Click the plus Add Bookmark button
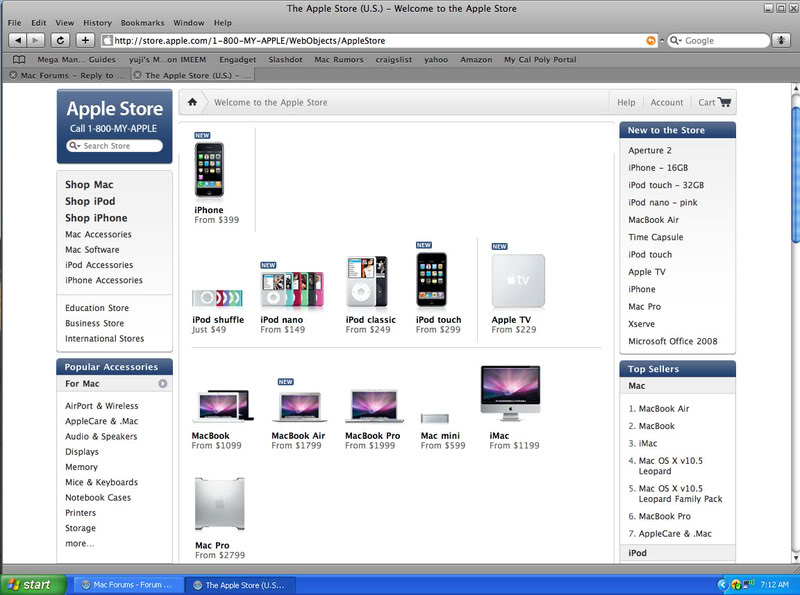Image resolution: width=800 pixels, height=595 pixels. (x=85, y=40)
